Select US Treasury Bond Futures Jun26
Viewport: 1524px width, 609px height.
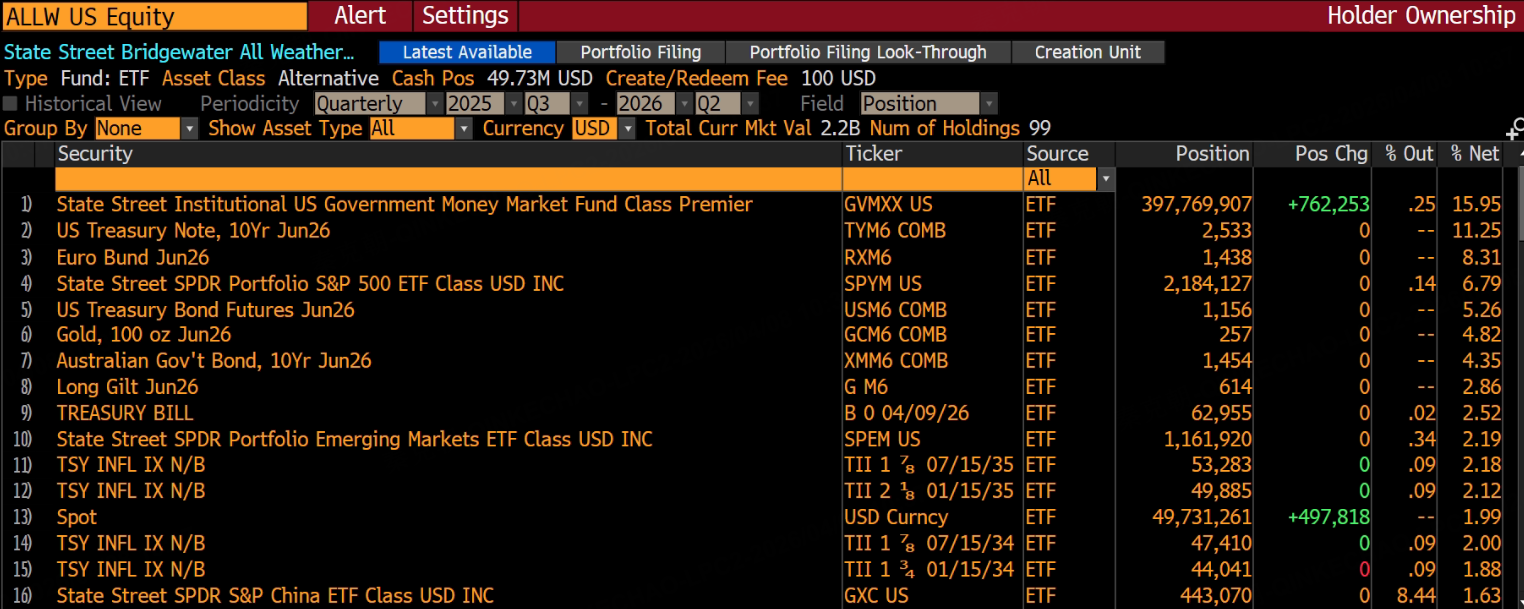(206, 309)
